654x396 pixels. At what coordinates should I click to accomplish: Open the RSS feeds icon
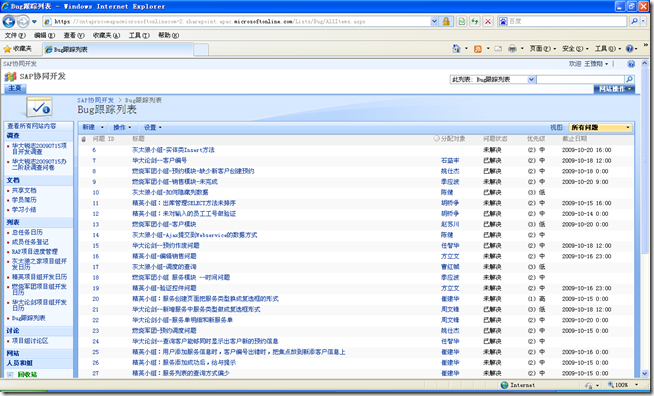click(478, 49)
